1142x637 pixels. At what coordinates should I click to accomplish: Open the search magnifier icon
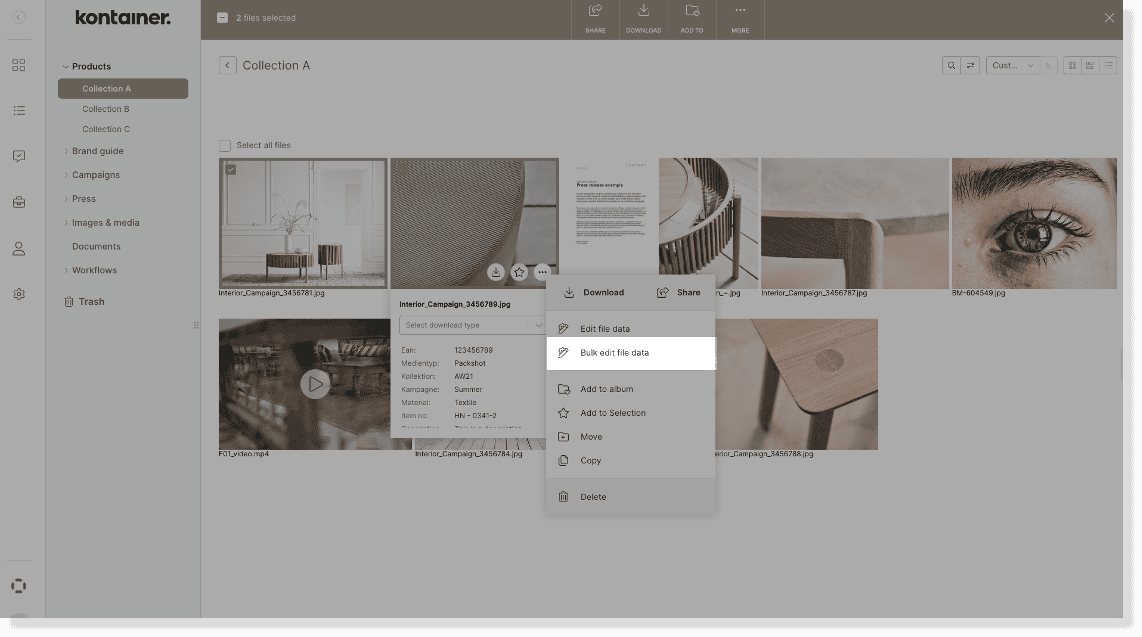[x=950, y=65]
